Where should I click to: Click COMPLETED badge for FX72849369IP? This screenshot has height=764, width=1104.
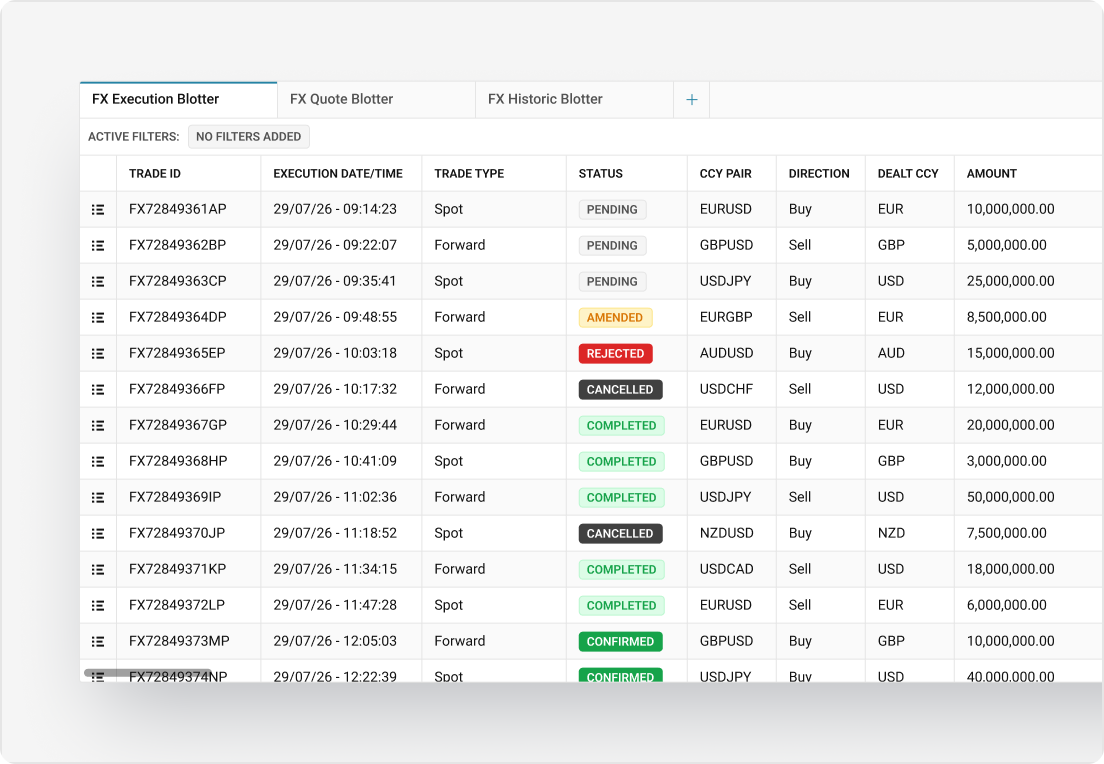[622, 497]
